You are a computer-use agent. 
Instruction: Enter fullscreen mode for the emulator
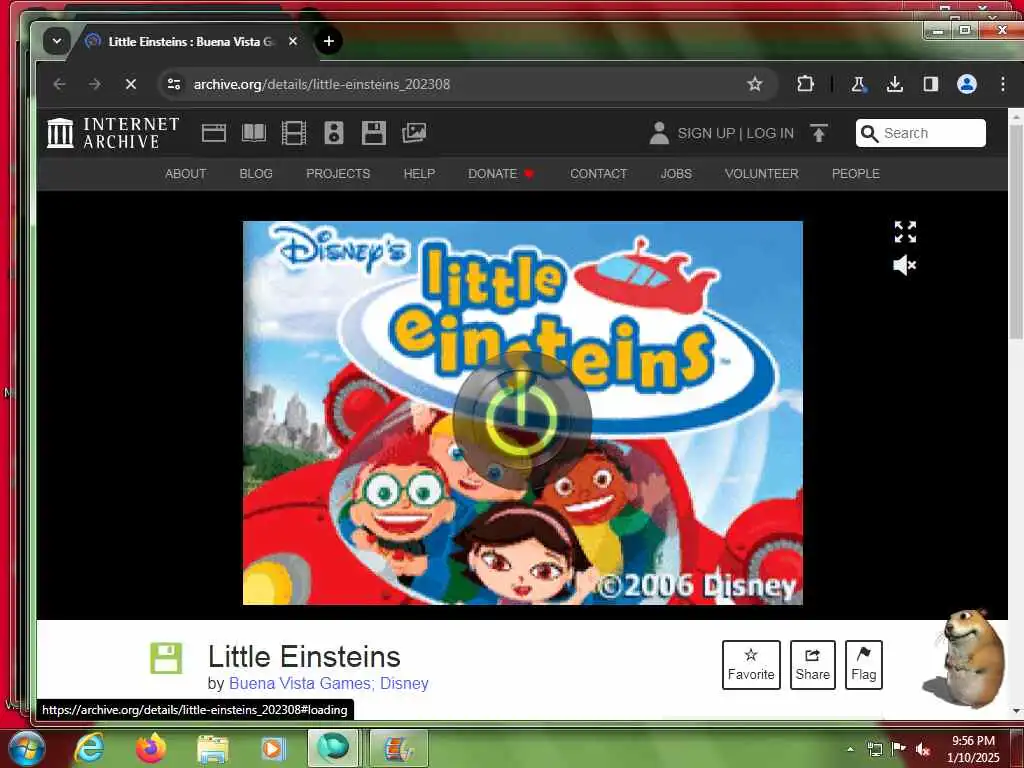pos(905,232)
